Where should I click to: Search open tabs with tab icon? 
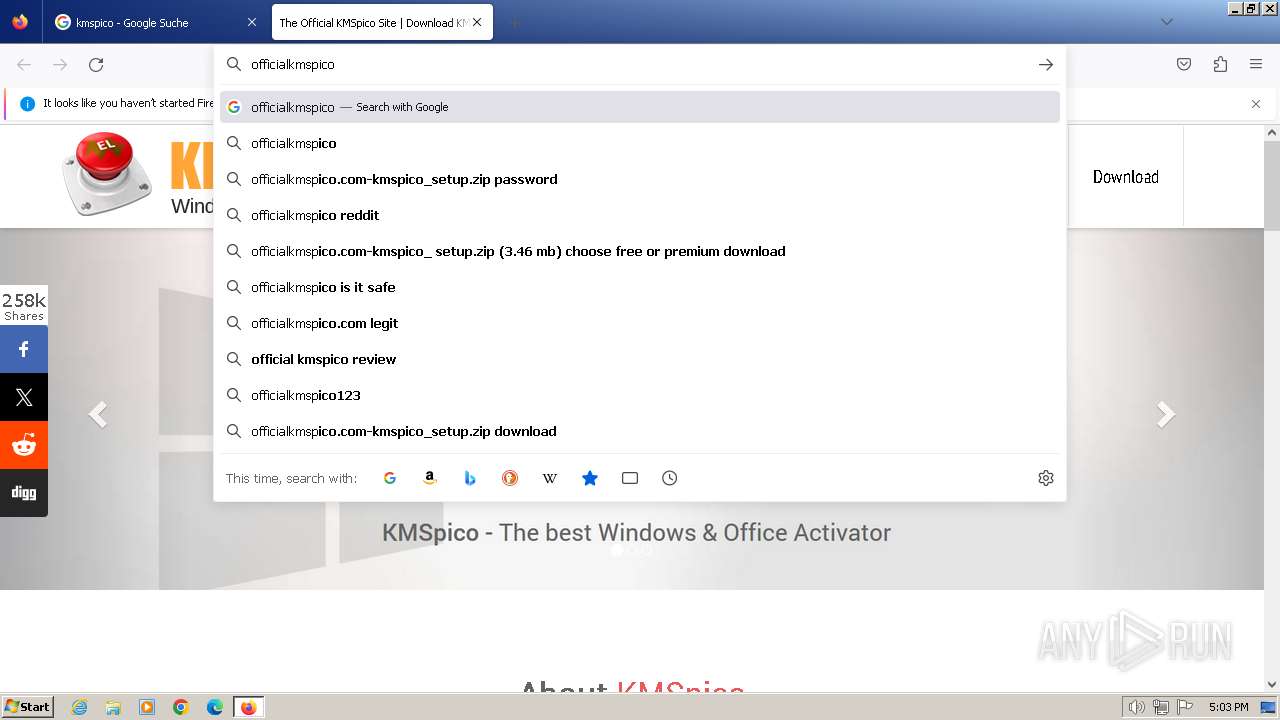(x=630, y=478)
